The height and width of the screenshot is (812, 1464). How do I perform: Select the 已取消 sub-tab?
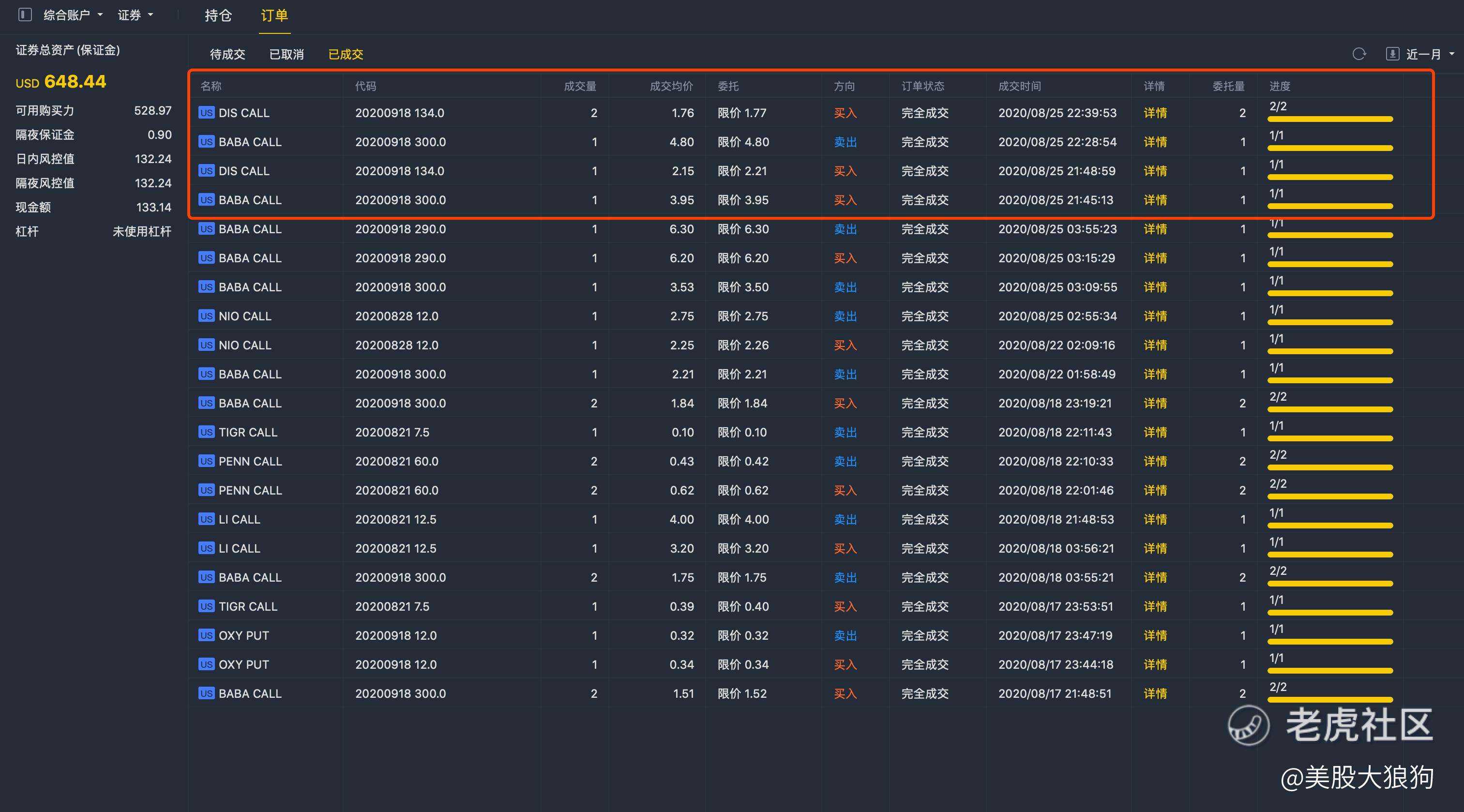tap(287, 55)
